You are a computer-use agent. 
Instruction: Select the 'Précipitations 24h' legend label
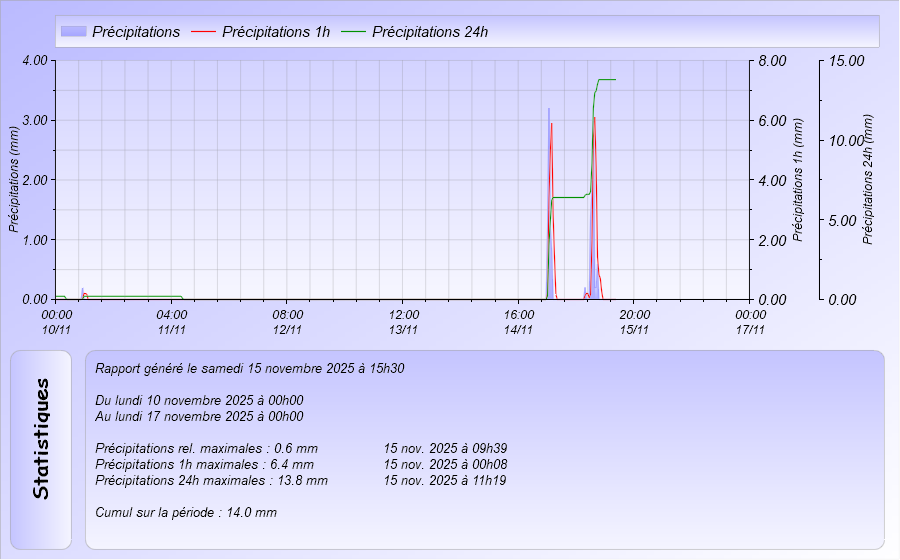coord(430,31)
